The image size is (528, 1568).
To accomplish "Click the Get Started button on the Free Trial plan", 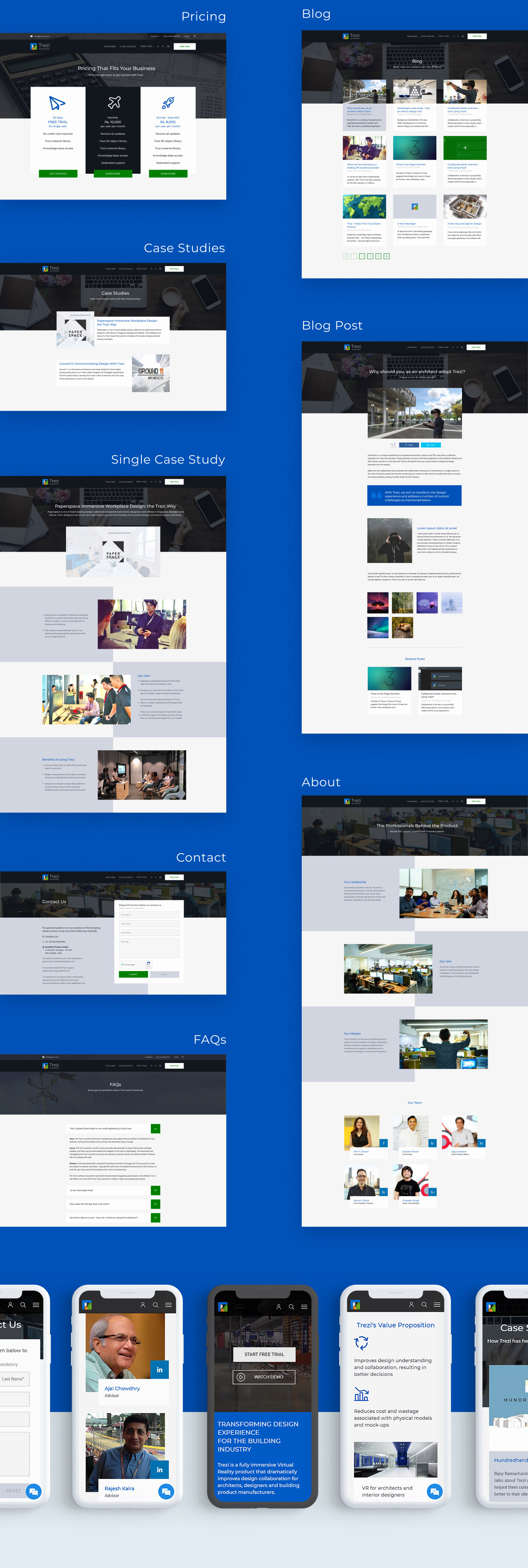I will [x=58, y=173].
